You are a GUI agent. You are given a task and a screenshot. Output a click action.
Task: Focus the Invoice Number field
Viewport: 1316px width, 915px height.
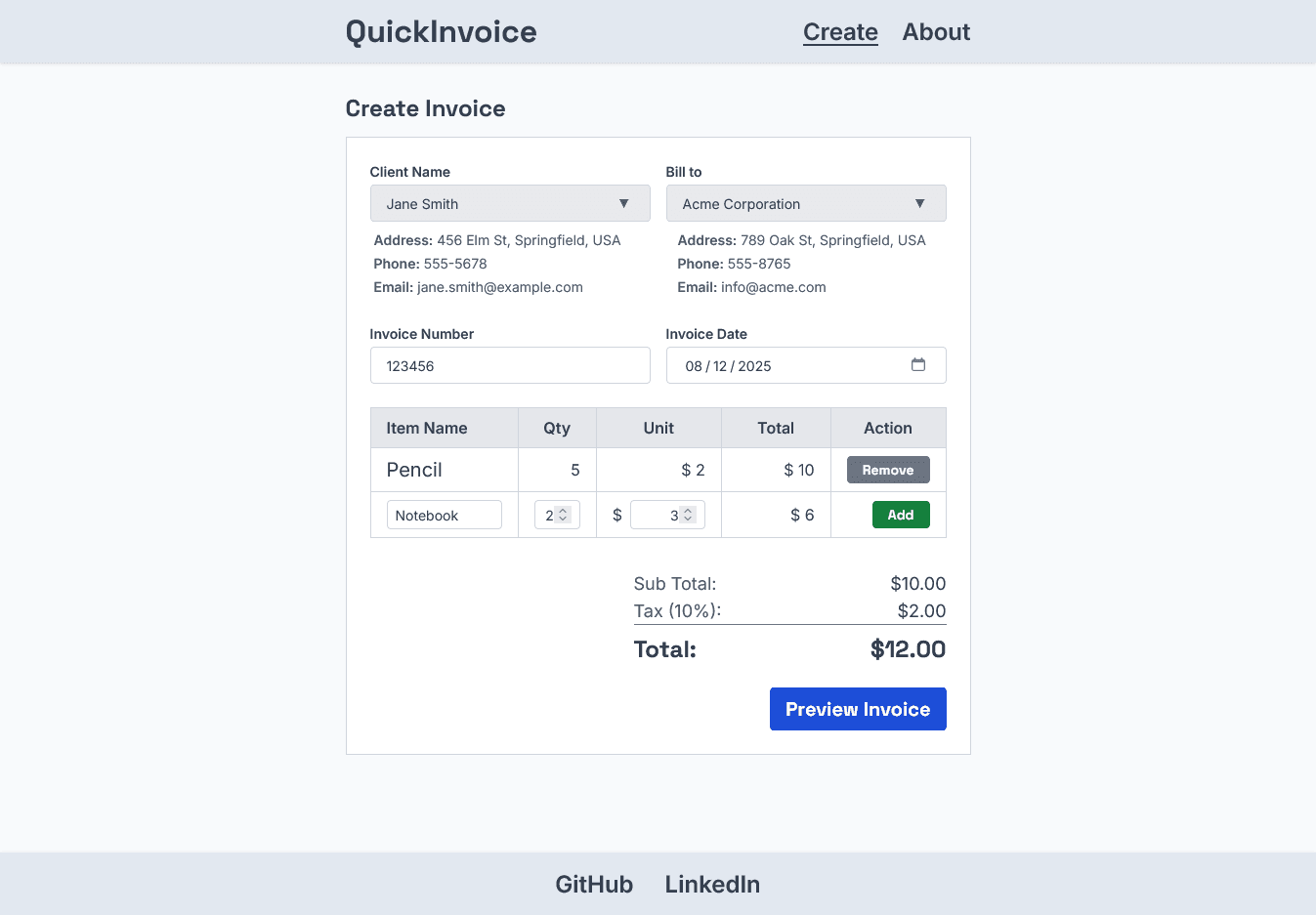coord(509,365)
